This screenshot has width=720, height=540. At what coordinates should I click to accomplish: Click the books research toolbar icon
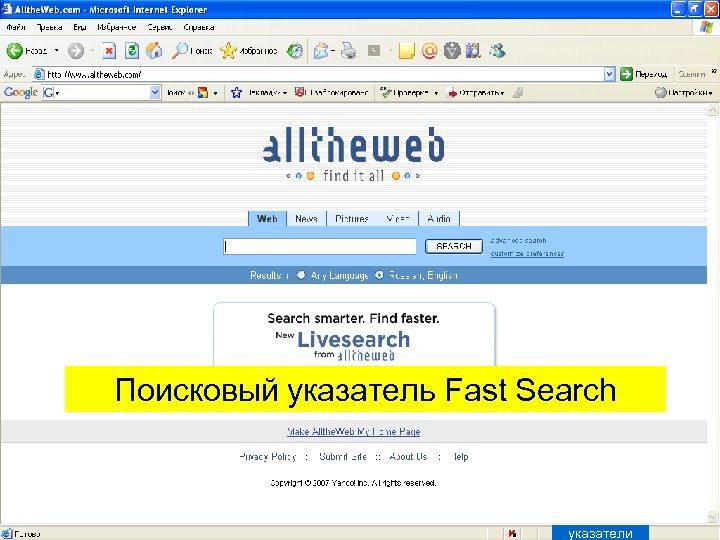coord(473,51)
